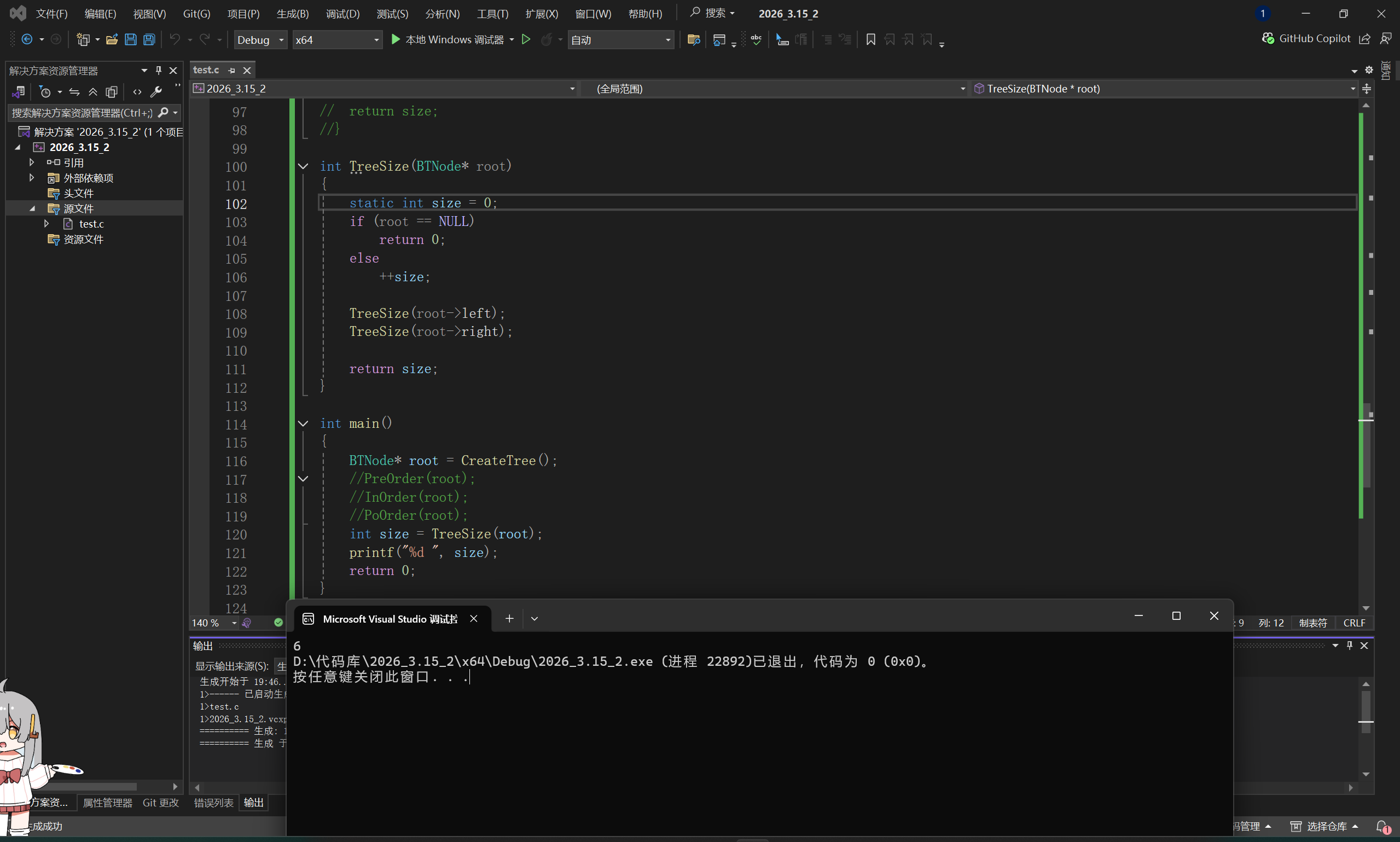This screenshot has width=1400, height=842.
Task: Open the Properties wrench icon in Solution Explorer
Action: click(156, 92)
